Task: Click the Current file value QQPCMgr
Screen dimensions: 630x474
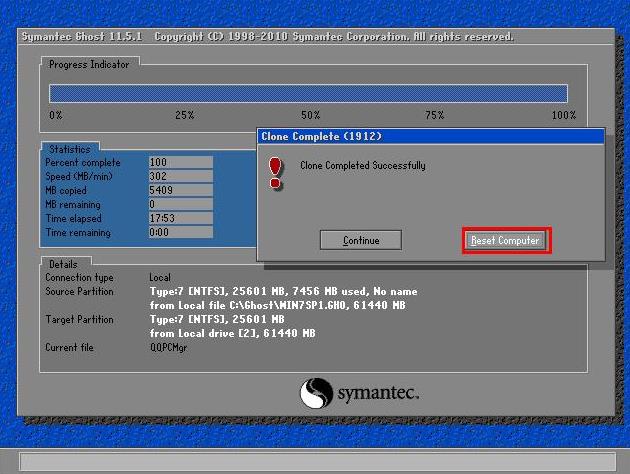Action: (169, 347)
